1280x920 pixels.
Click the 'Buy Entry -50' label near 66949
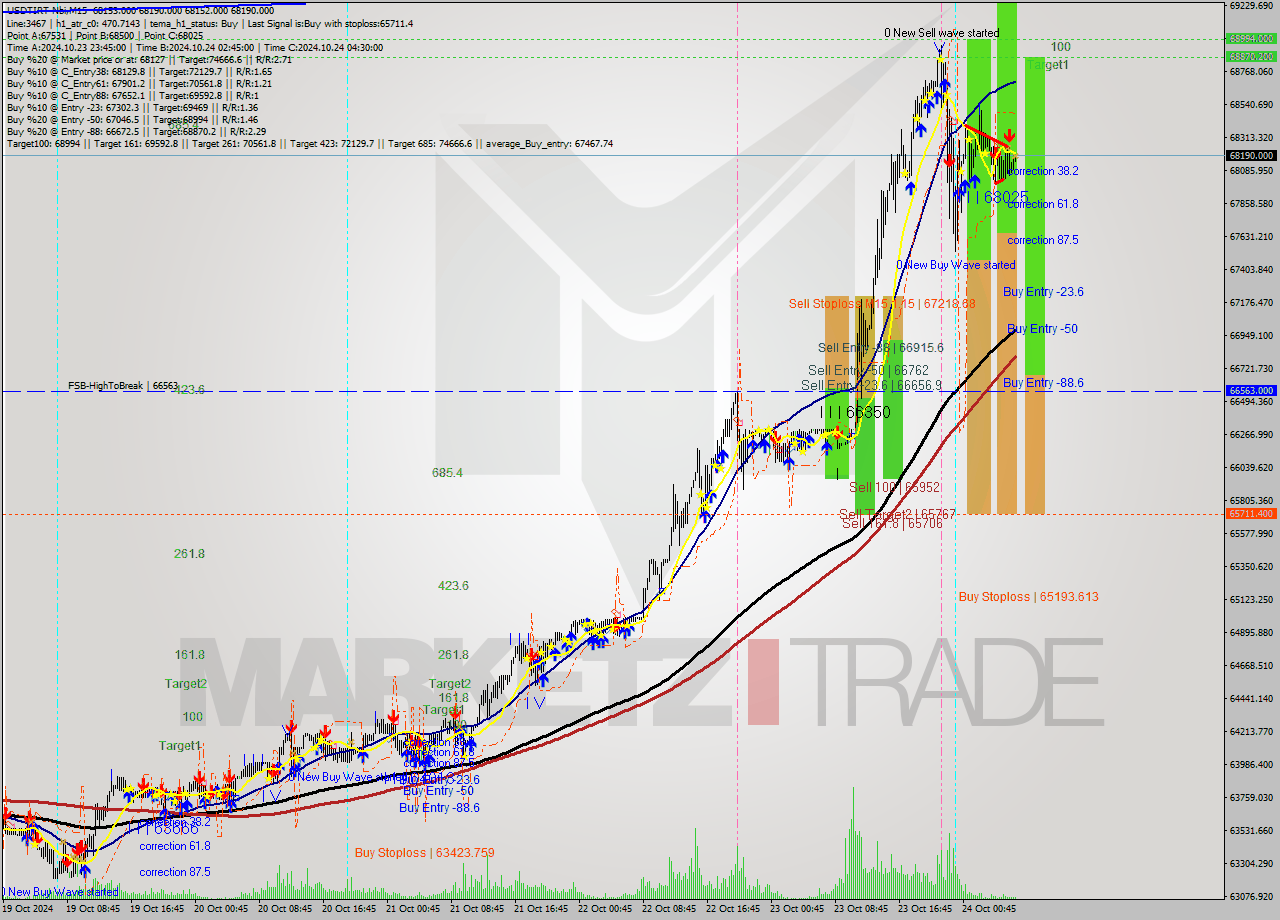(x=1042, y=329)
